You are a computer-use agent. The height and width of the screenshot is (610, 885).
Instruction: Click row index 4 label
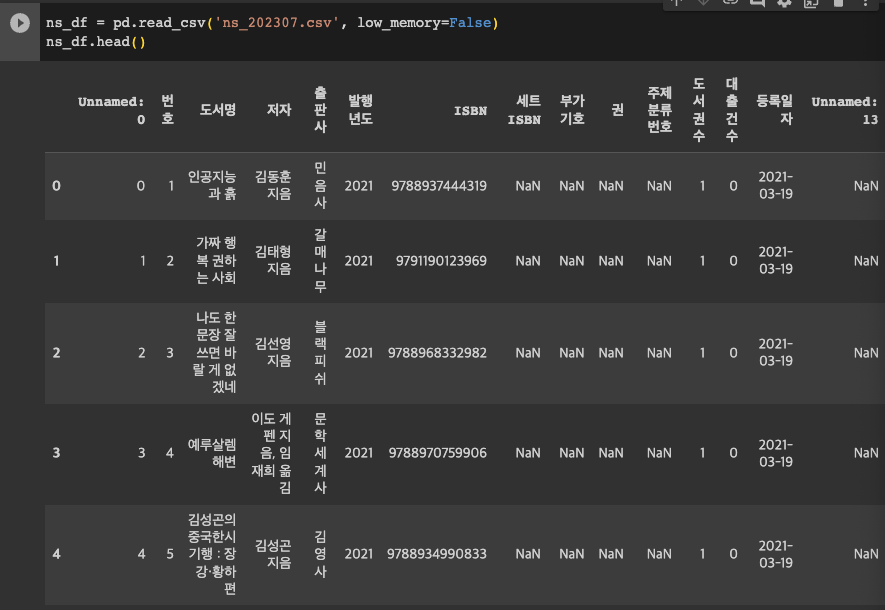tap(56, 554)
